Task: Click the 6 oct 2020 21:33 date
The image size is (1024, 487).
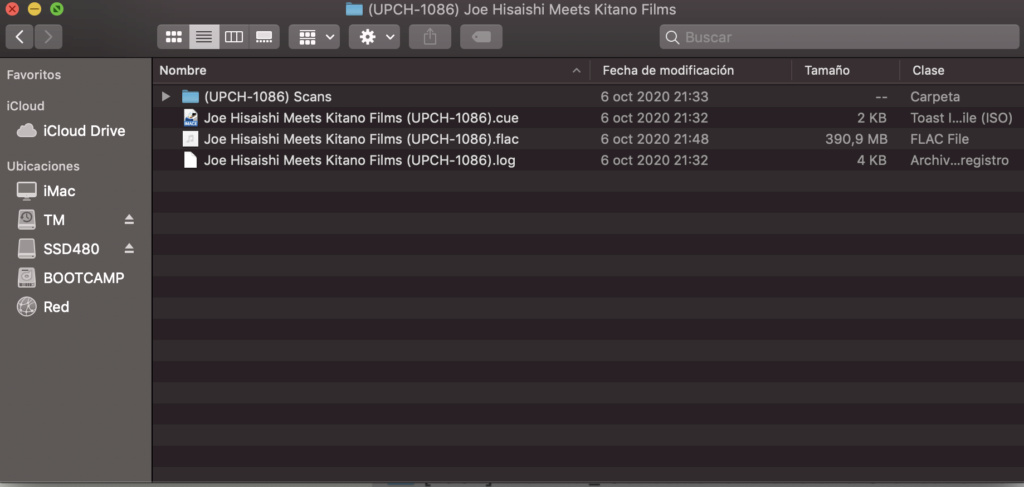Action: coord(654,97)
